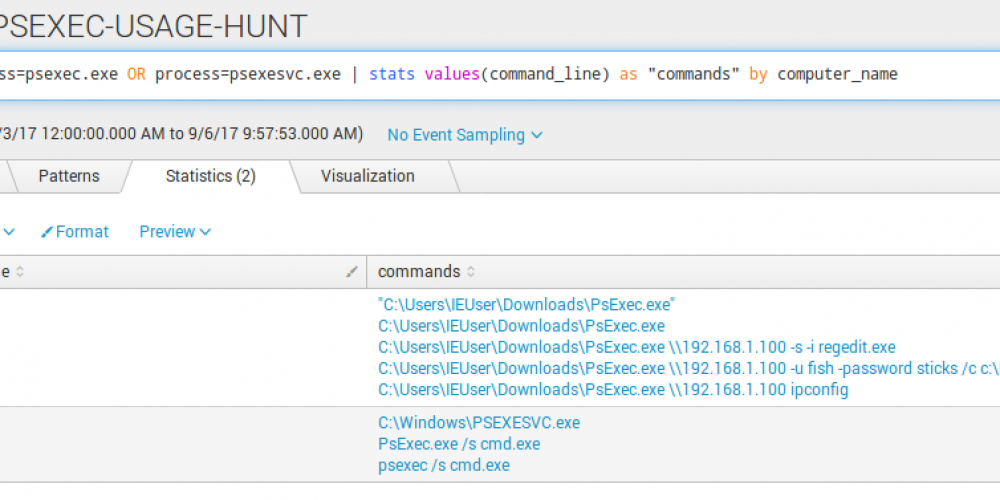Select the 'PsExec.exe /s cmd.exe' value

tap(459, 444)
